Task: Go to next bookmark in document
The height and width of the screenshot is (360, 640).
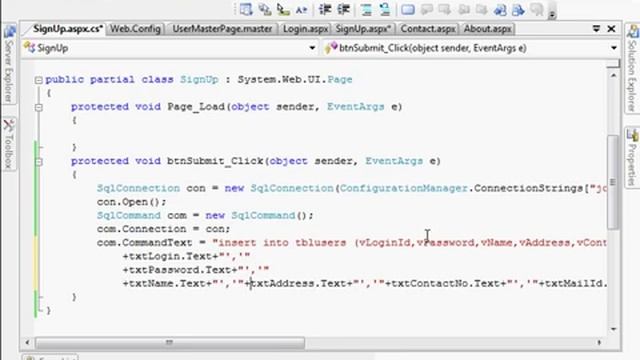Action: (518, 9)
